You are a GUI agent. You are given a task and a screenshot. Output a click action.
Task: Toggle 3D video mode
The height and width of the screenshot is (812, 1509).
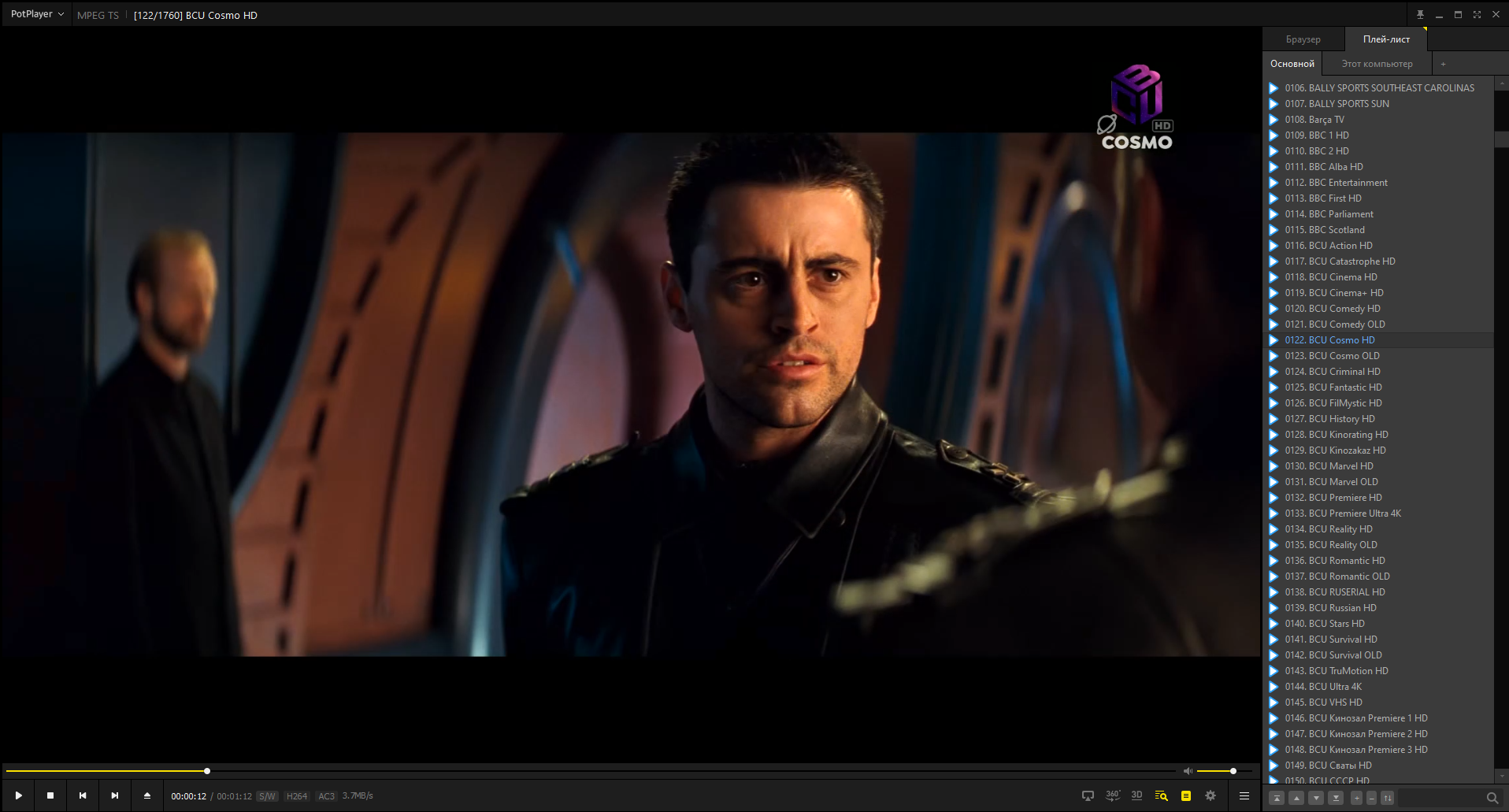click(x=1136, y=795)
